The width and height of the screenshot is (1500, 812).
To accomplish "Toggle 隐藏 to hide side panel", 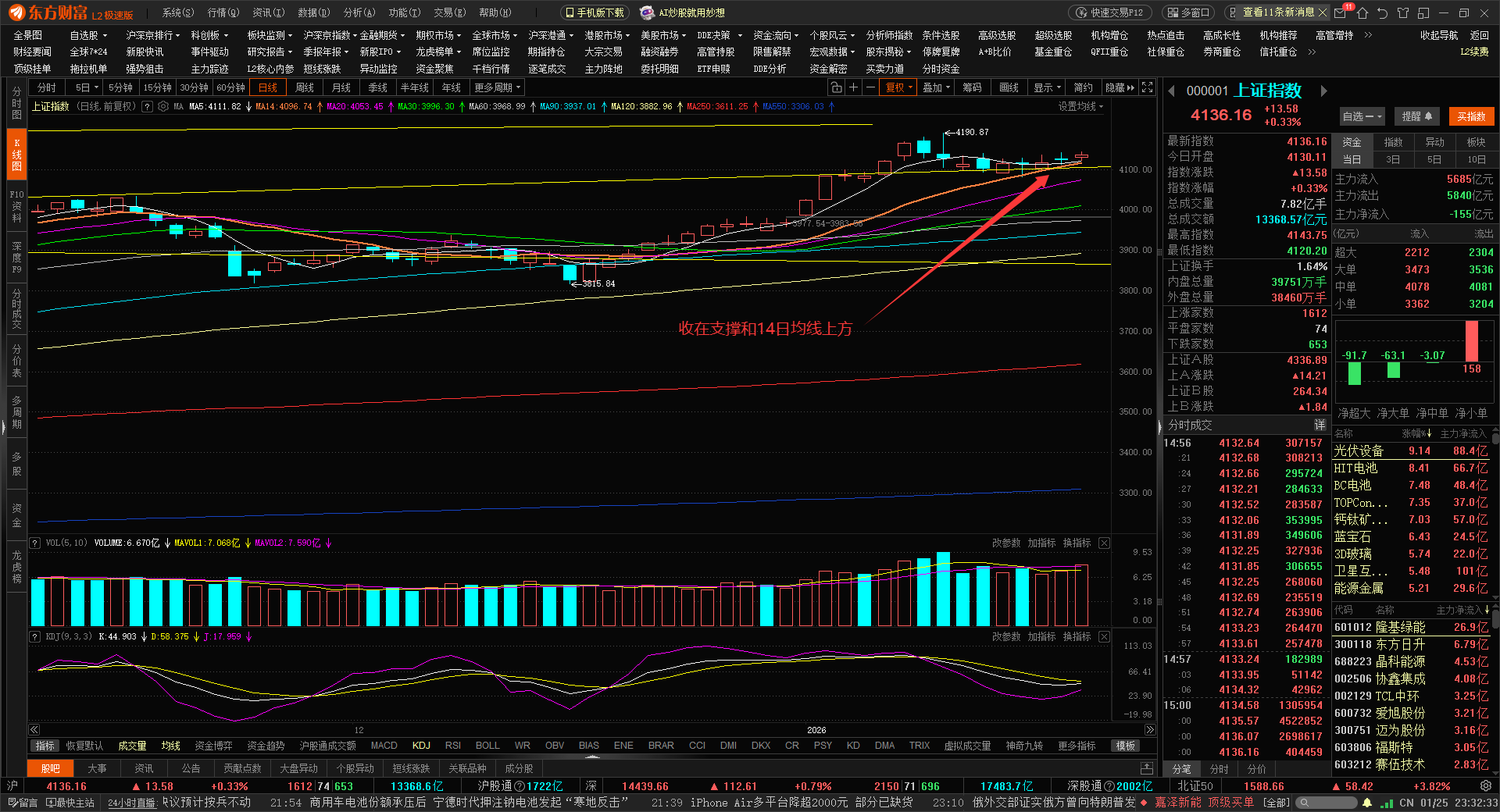I will pos(1120,87).
